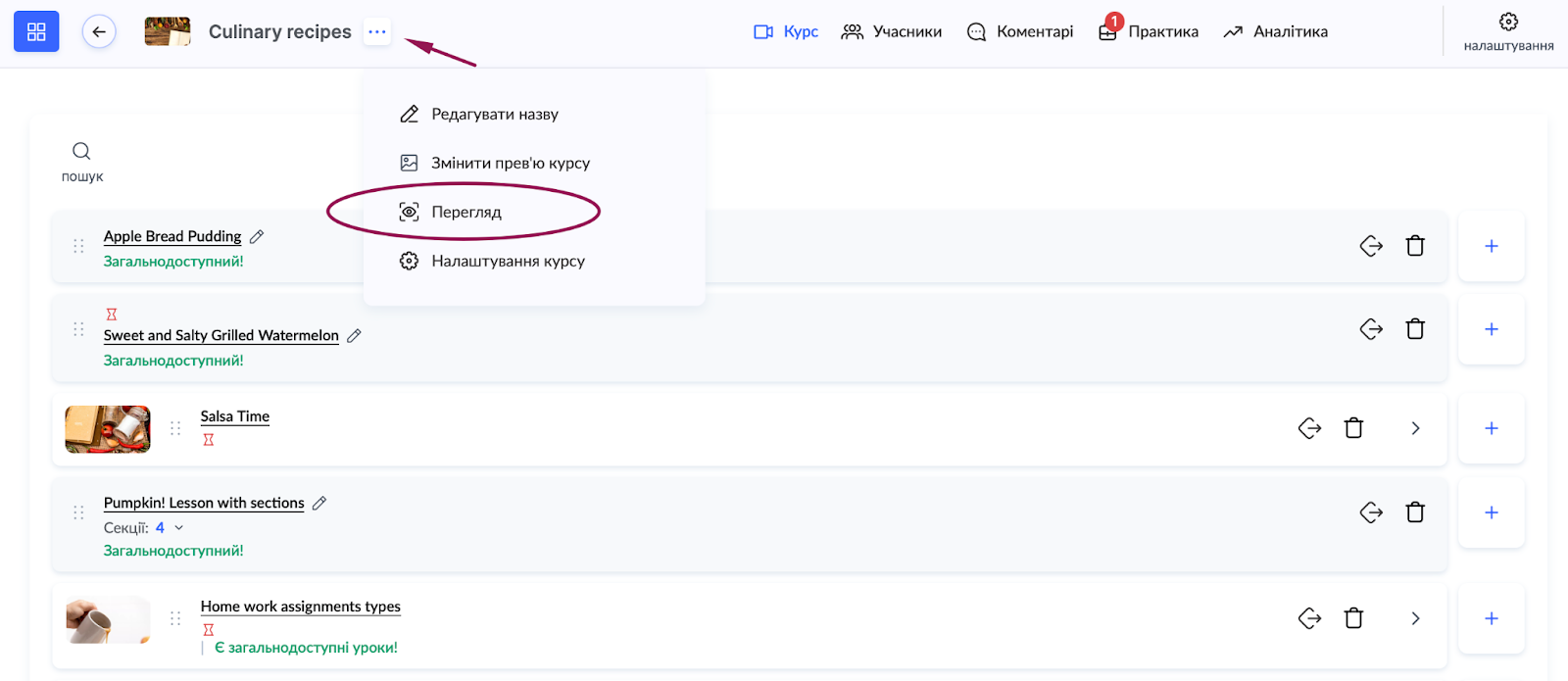Expand the Salsa Time module chevron
This screenshot has width=1568, height=681.
click(1415, 428)
